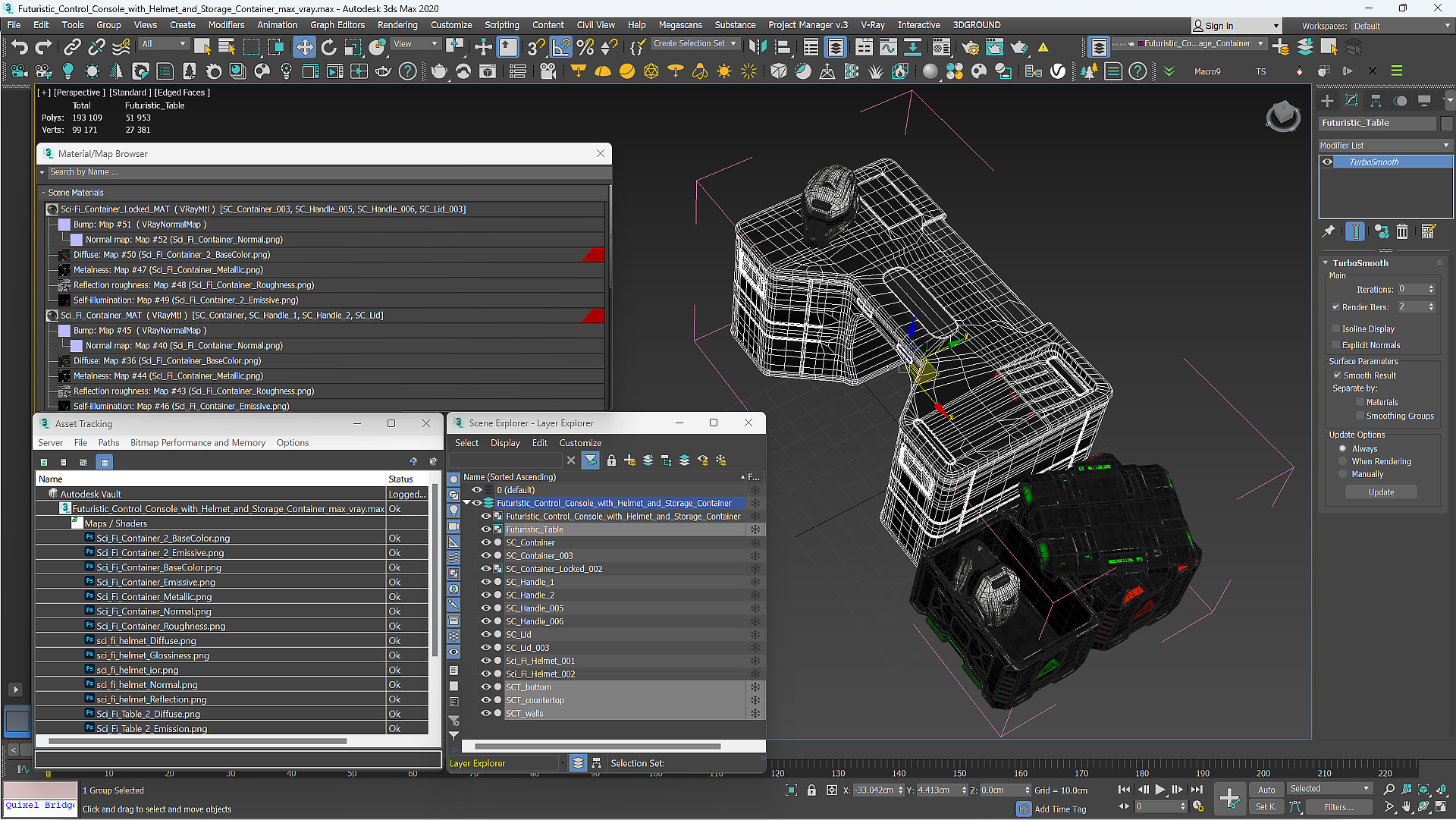Screen dimensions: 1456x820
Task: Collapse the Scene Materials section
Action: click(x=43, y=193)
